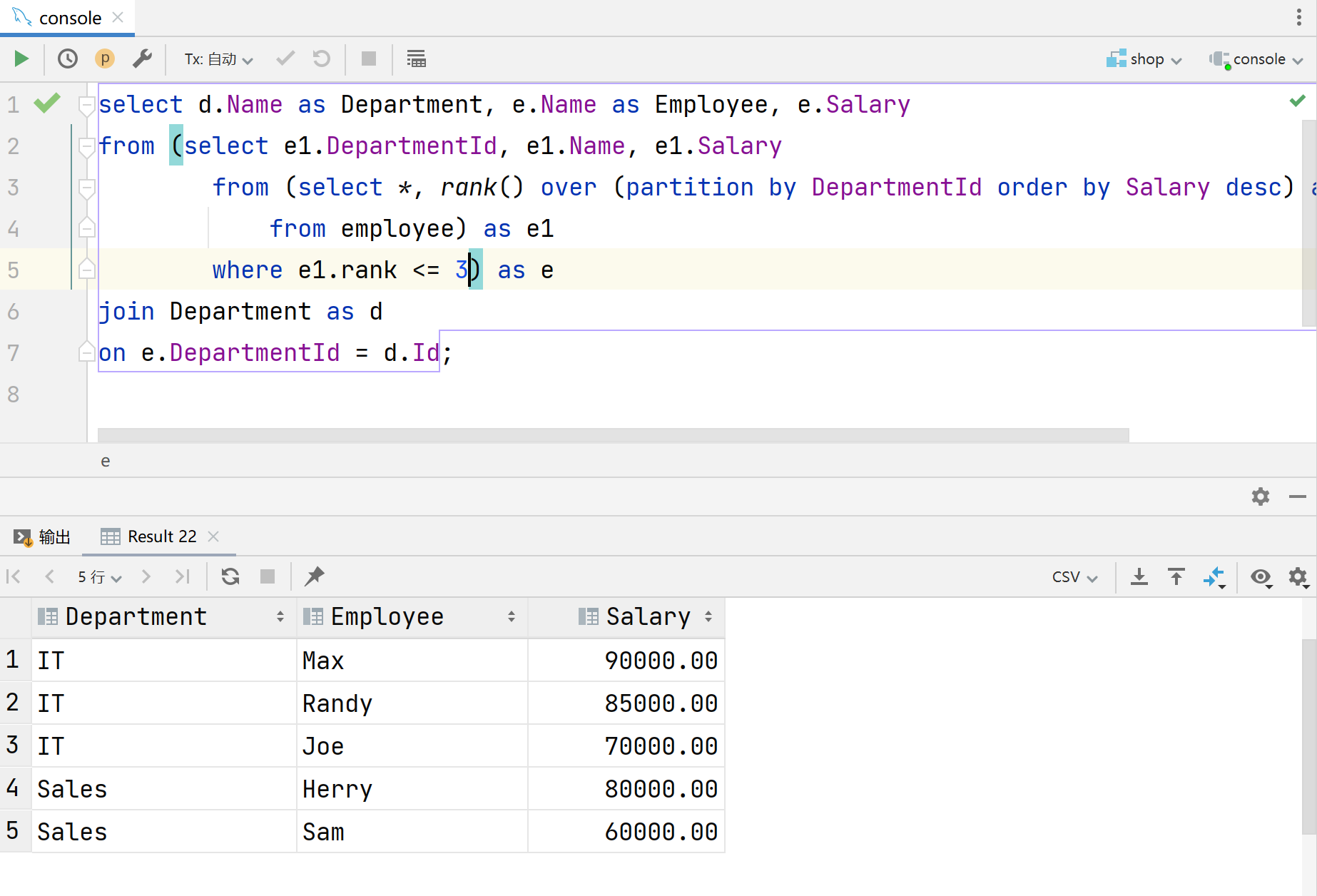1317x896 pixels.
Task: Click the 'e' breadcrumb below the editor
Action: (x=106, y=461)
